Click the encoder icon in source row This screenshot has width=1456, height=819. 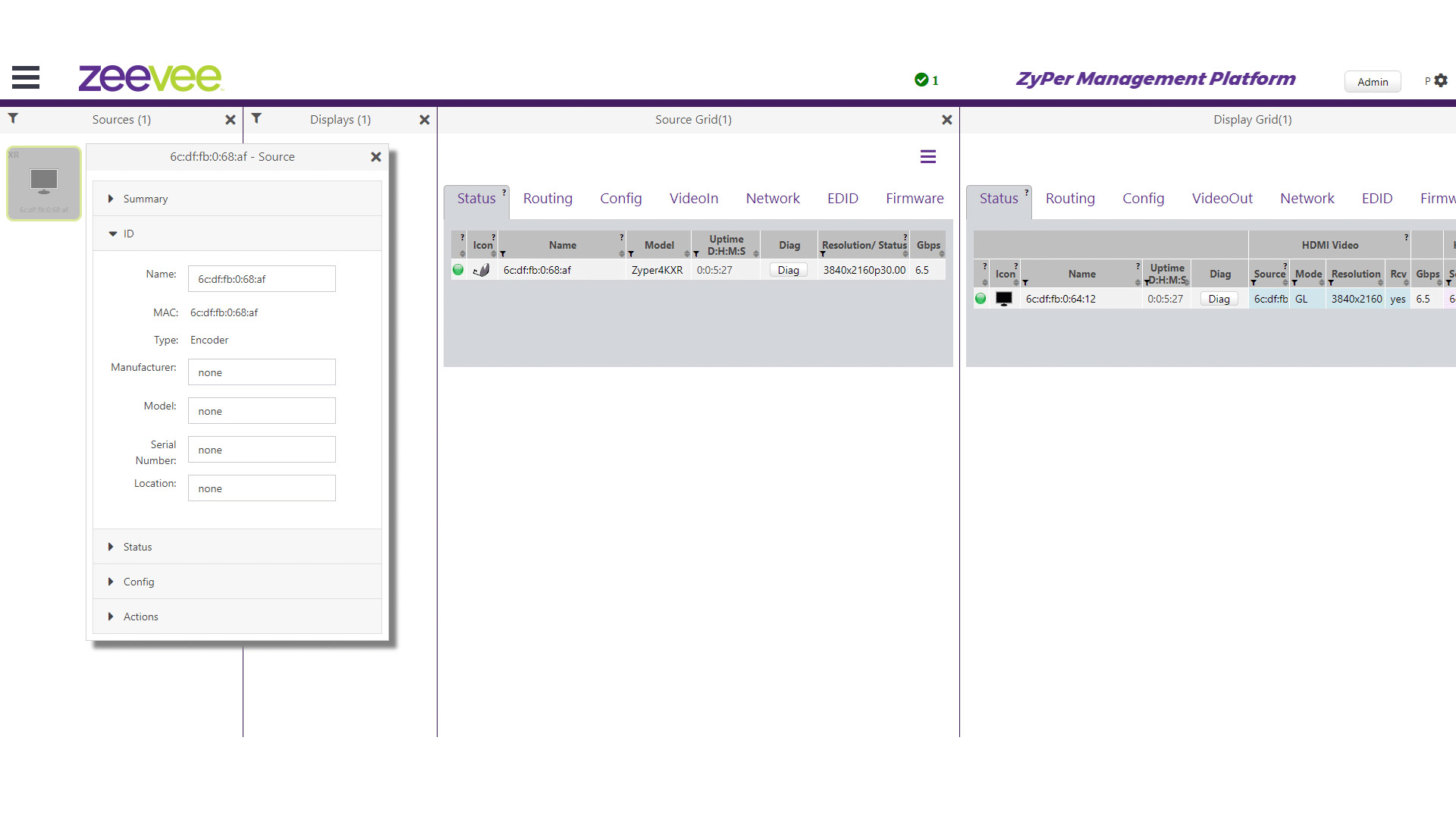coord(482,270)
